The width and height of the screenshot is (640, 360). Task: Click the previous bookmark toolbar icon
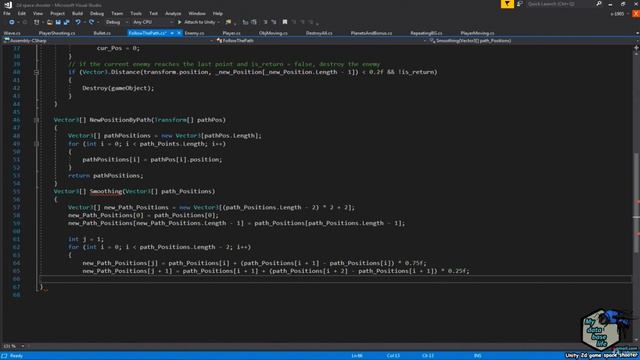click(294, 22)
